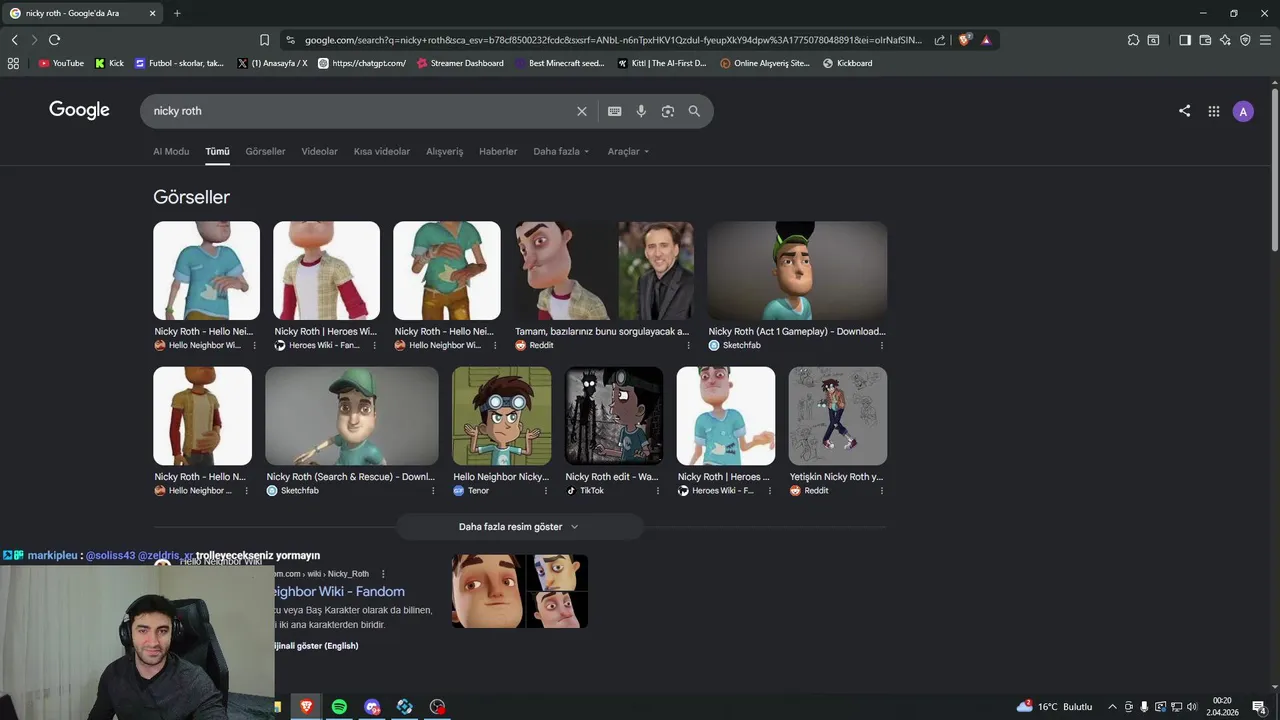Screen dimensions: 1280x720
Task: Open Spotify from the taskbar
Action: tap(339, 707)
